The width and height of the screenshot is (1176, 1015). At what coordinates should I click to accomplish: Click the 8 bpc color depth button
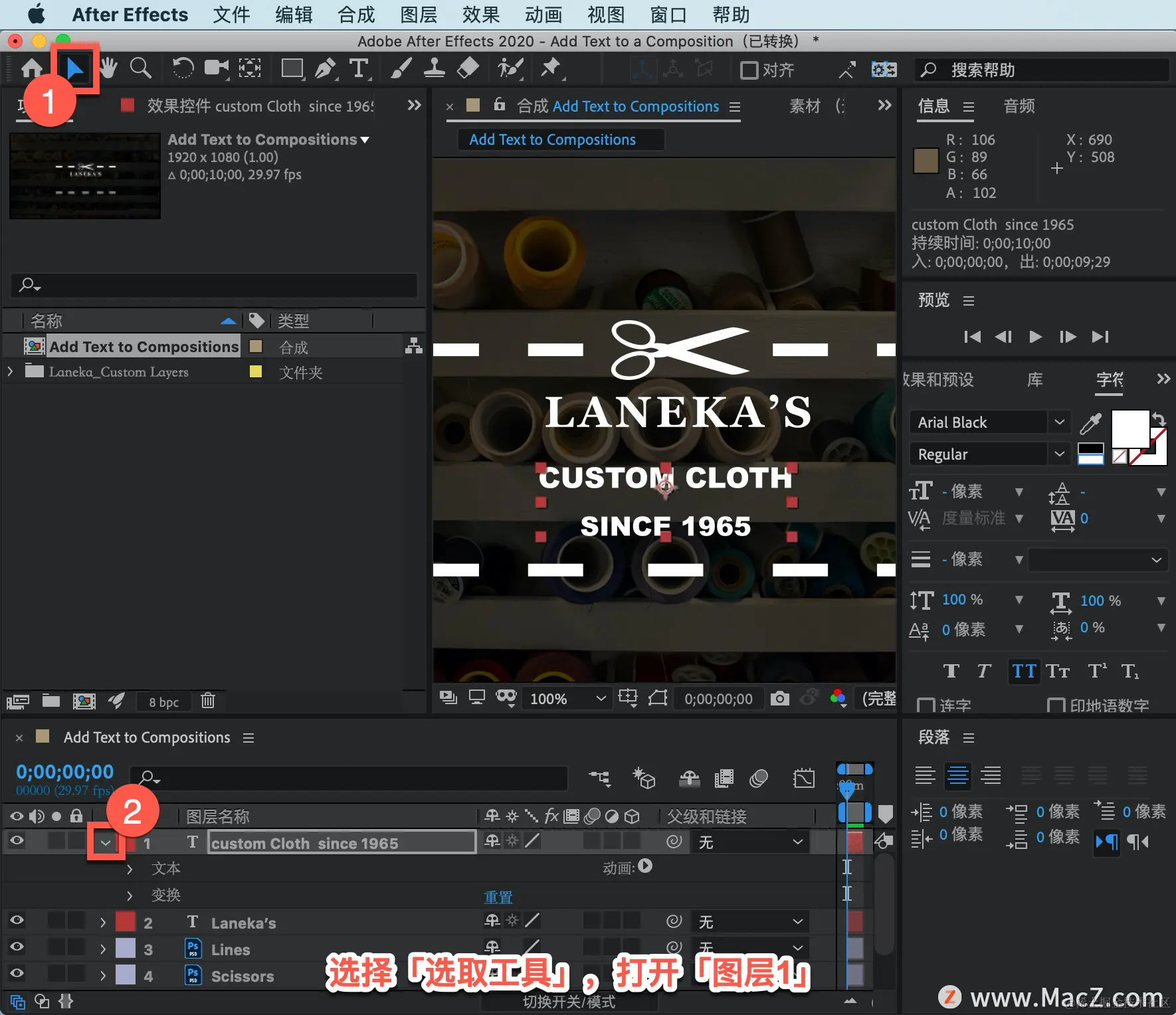[x=163, y=701]
